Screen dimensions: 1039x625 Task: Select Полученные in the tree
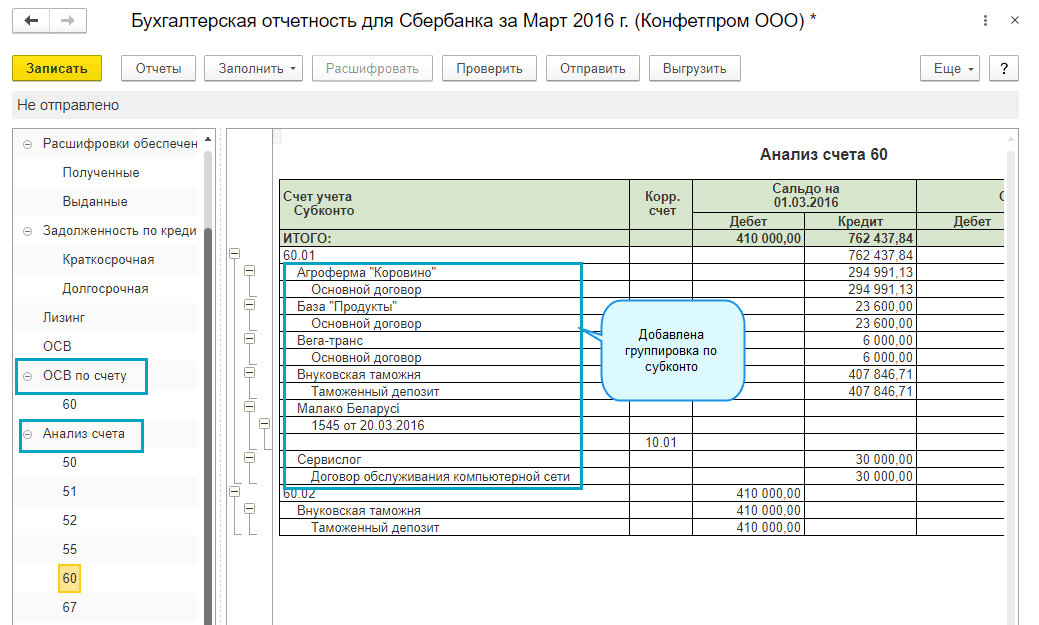[x=101, y=172]
